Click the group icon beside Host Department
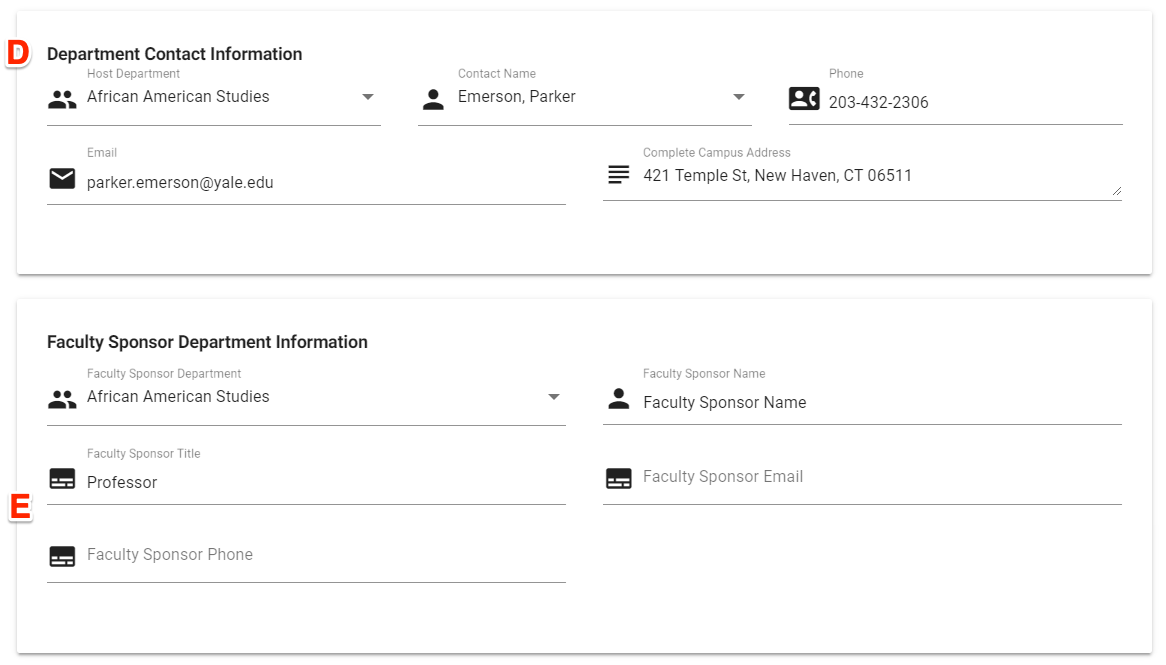The height and width of the screenshot is (665, 1166). point(62,99)
